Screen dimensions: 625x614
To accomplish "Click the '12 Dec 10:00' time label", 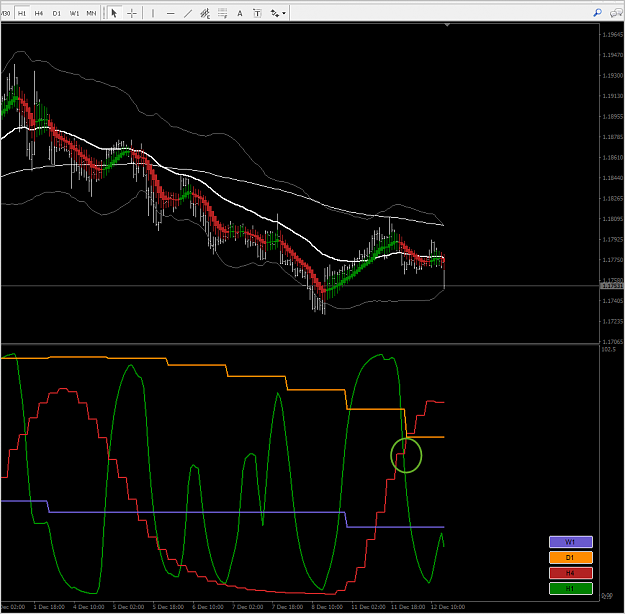I will 448,607.
